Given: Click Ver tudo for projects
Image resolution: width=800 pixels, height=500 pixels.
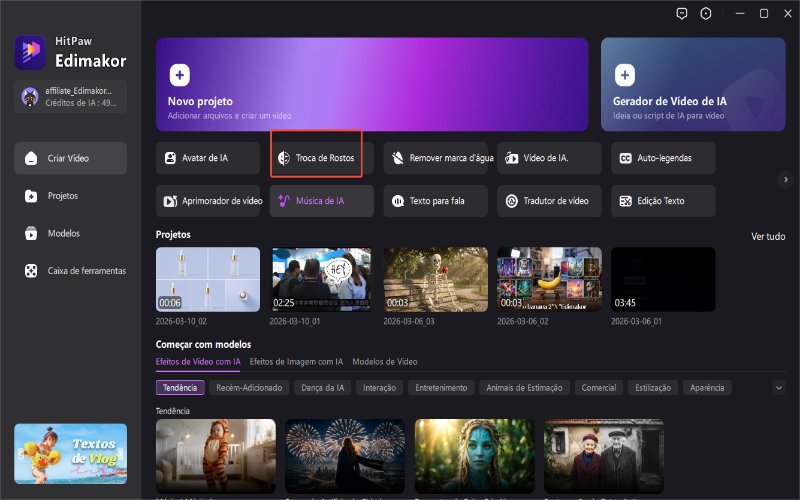Looking at the screenshot, I should (768, 236).
